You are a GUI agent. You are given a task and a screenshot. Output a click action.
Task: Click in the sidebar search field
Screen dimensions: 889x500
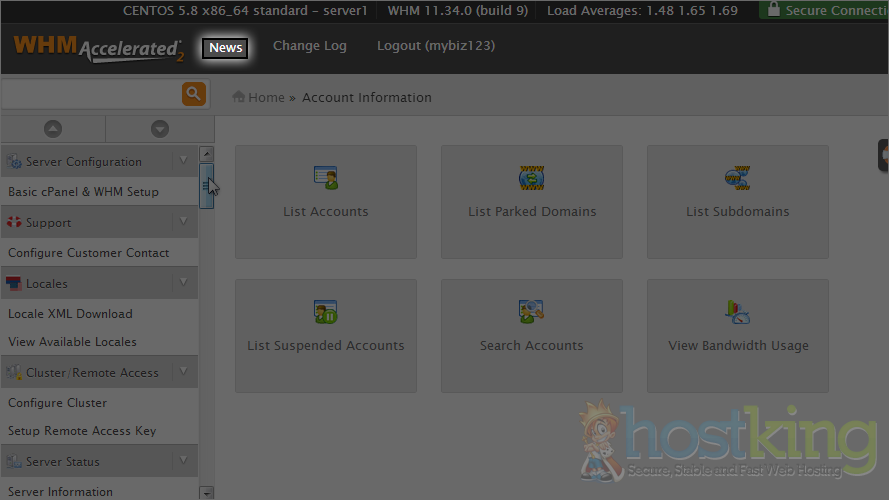pos(90,94)
